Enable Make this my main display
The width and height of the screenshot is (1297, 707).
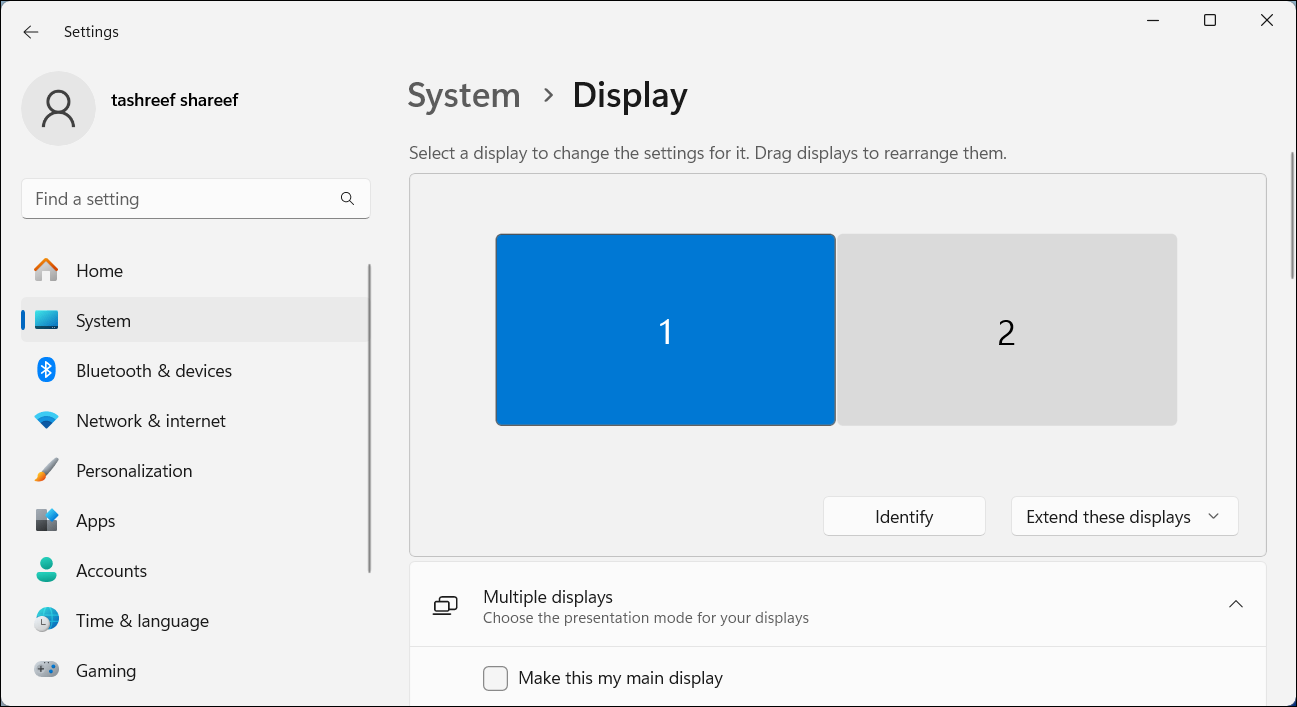pos(495,678)
